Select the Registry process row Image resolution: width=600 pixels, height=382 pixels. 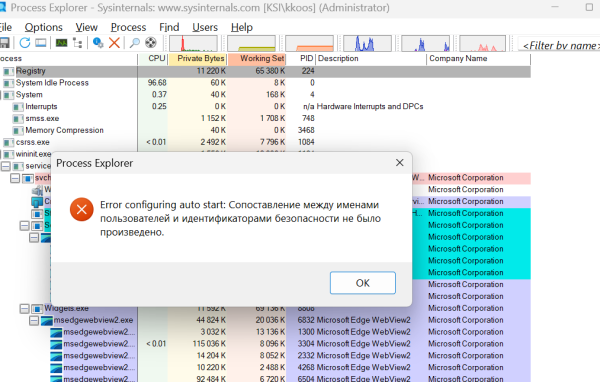265,71
